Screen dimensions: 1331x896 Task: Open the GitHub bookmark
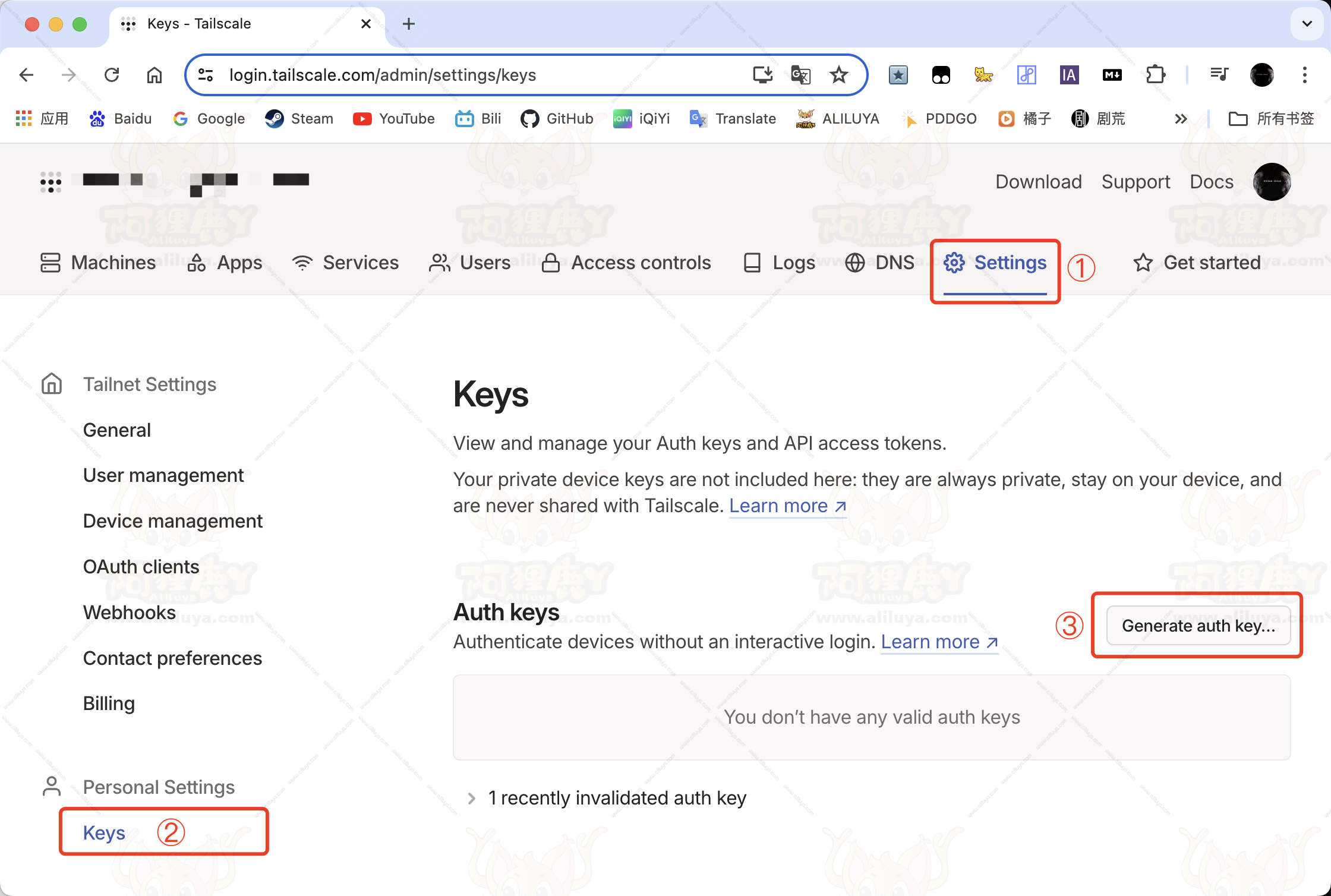pos(557,119)
